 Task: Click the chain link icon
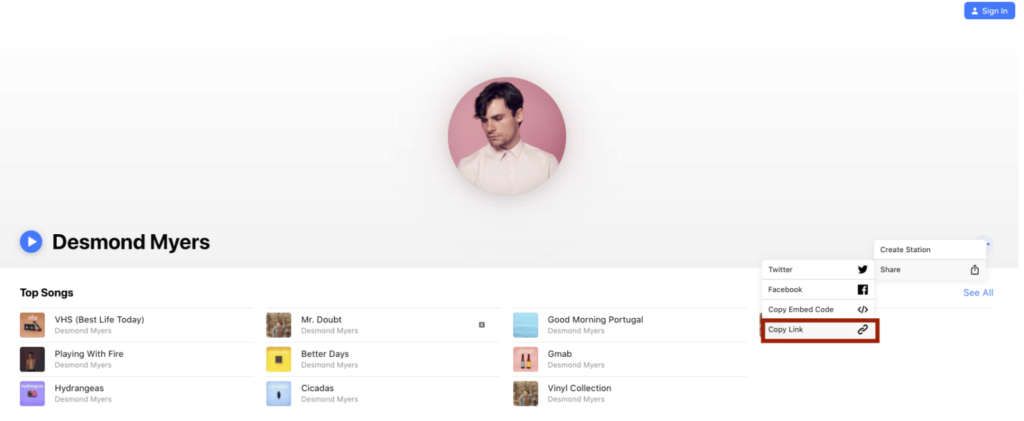[862, 330]
